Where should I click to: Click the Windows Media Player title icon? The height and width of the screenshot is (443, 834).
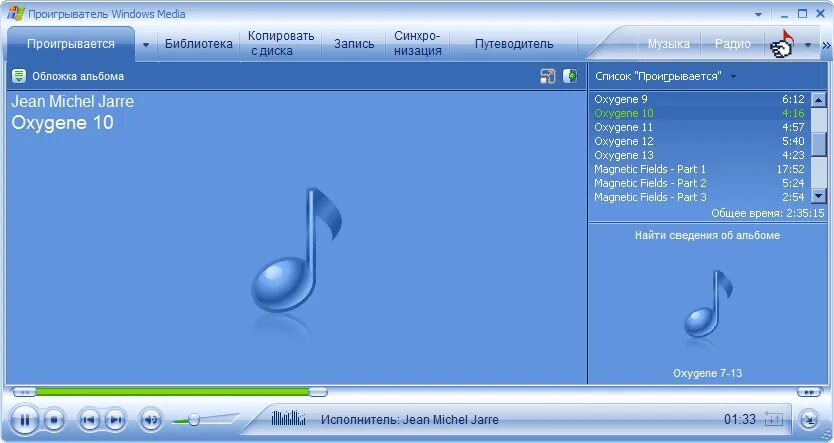[x=15, y=14]
